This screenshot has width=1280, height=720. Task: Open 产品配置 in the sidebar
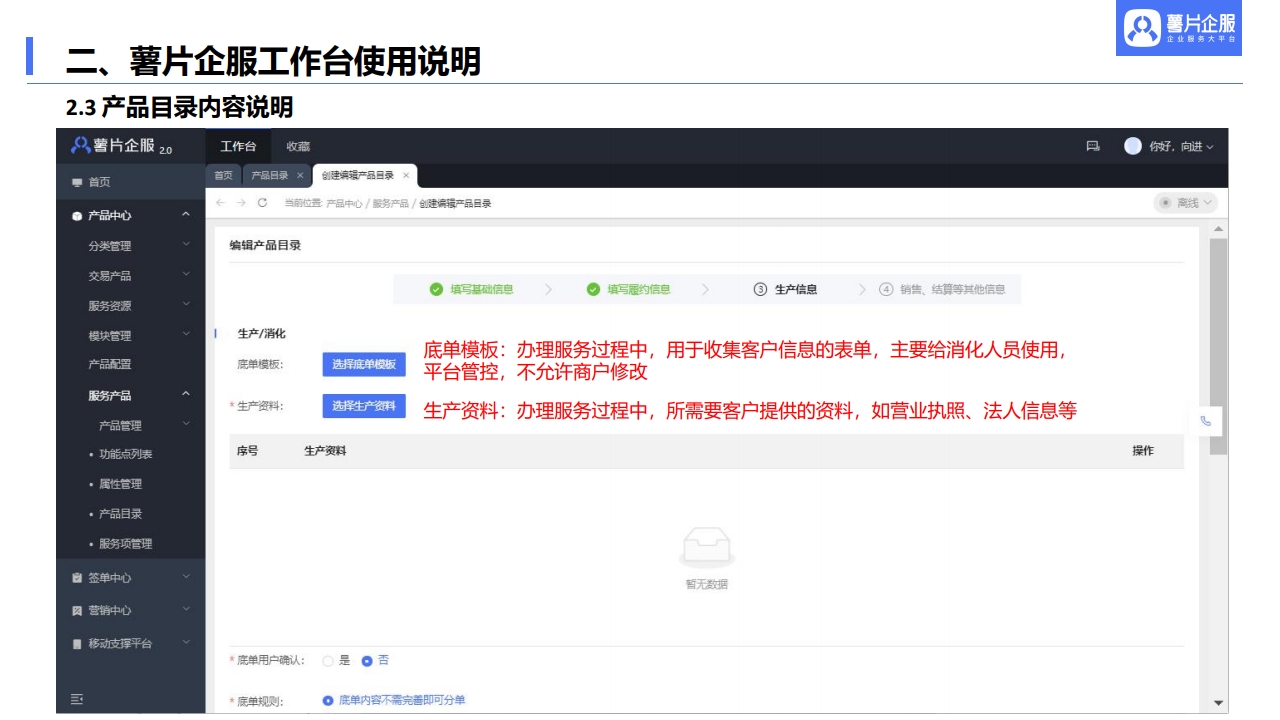click(x=110, y=365)
